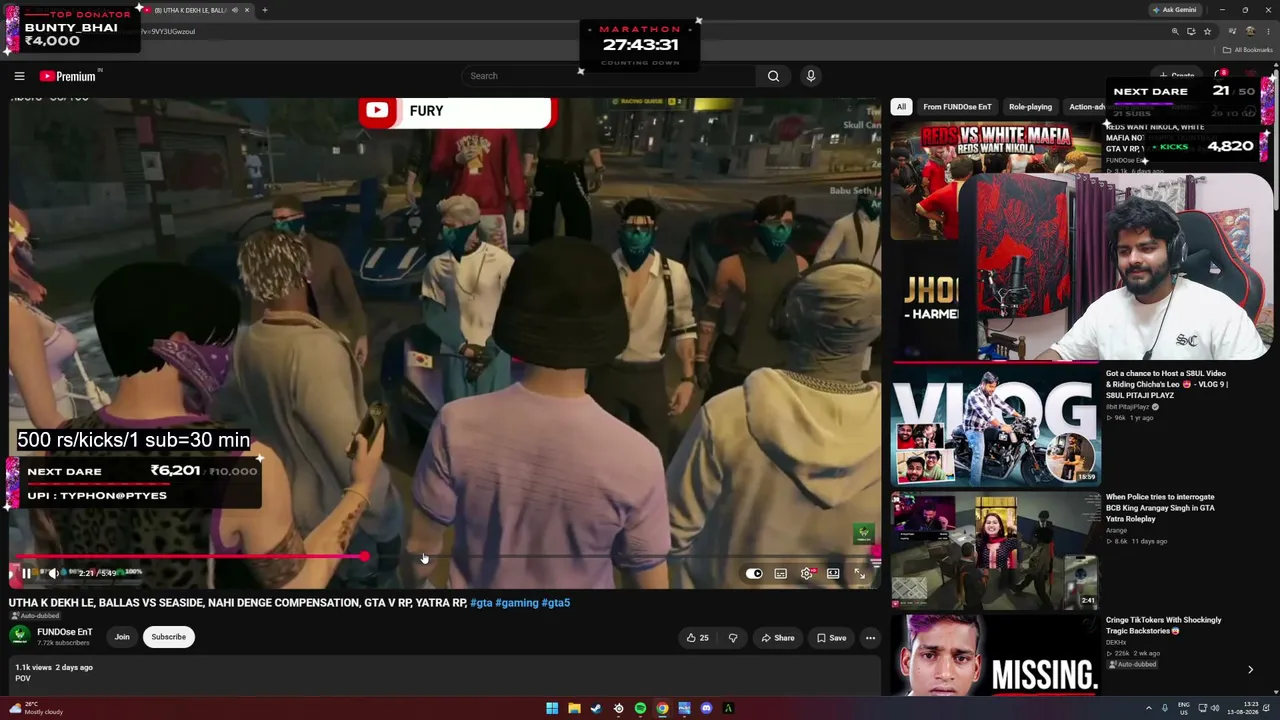
Task: Select the Role-playing filter chip
Action: pyautogui.click(x=1030, y=107)
